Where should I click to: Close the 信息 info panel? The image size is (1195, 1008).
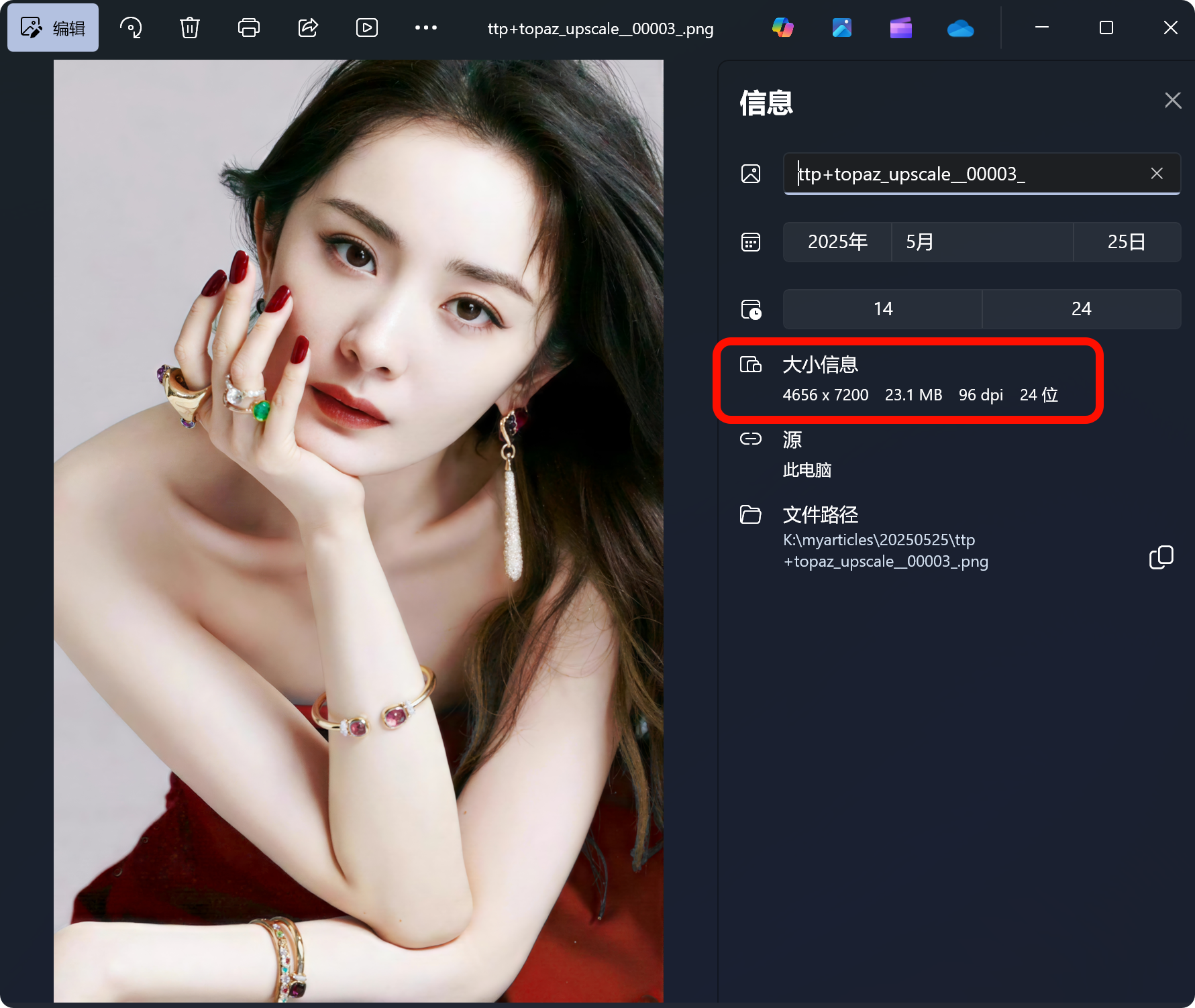pyautogui.click(x=1173, y=100)
